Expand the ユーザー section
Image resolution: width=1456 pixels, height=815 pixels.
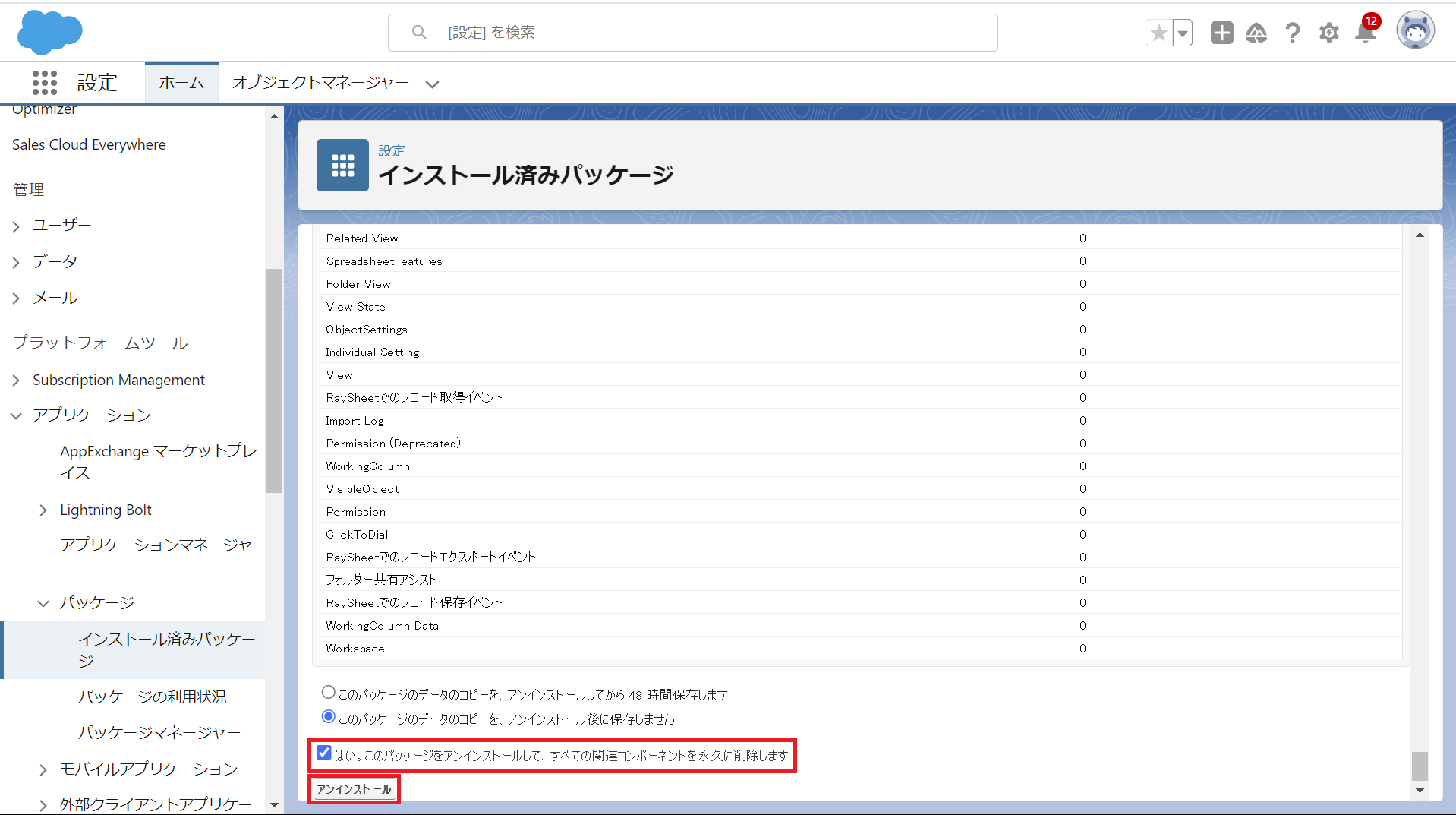(16, 226)
